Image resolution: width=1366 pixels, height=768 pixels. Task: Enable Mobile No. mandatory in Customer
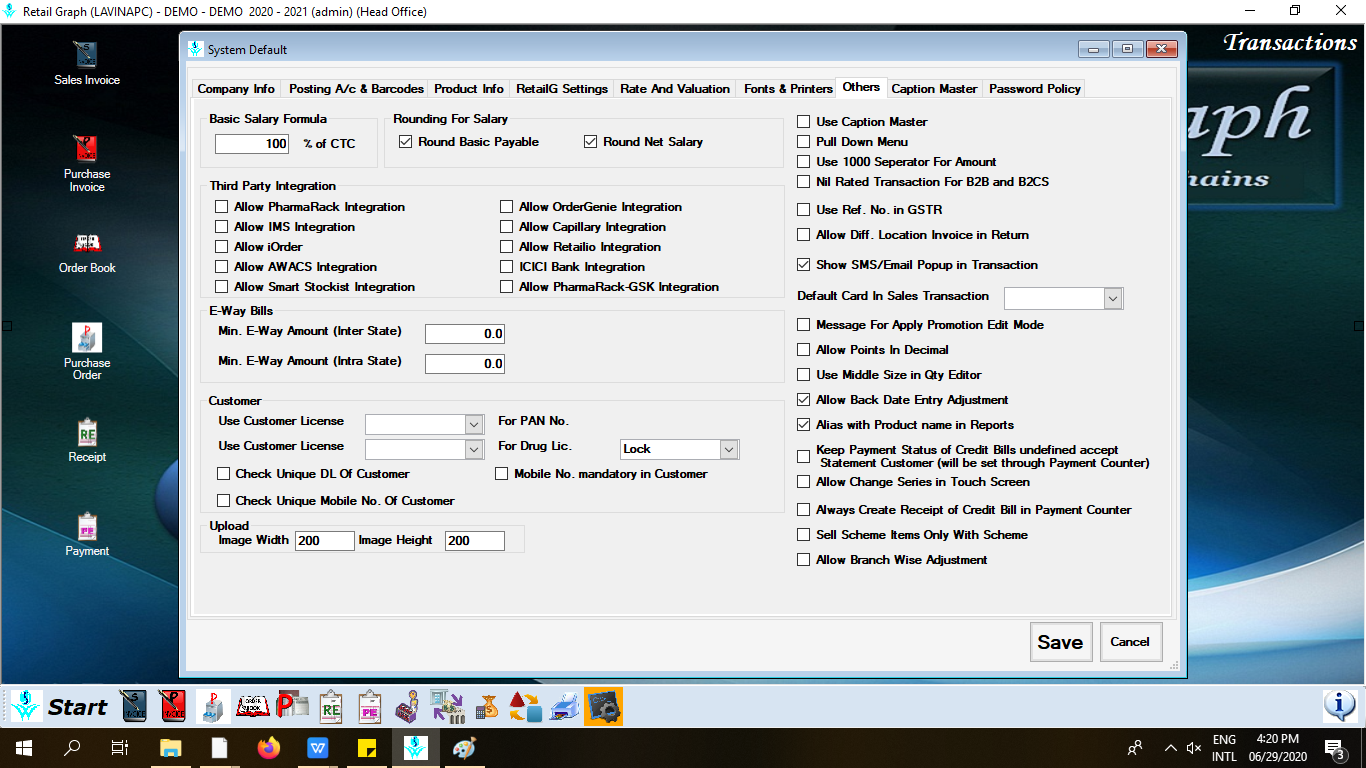tap(502, 474)
